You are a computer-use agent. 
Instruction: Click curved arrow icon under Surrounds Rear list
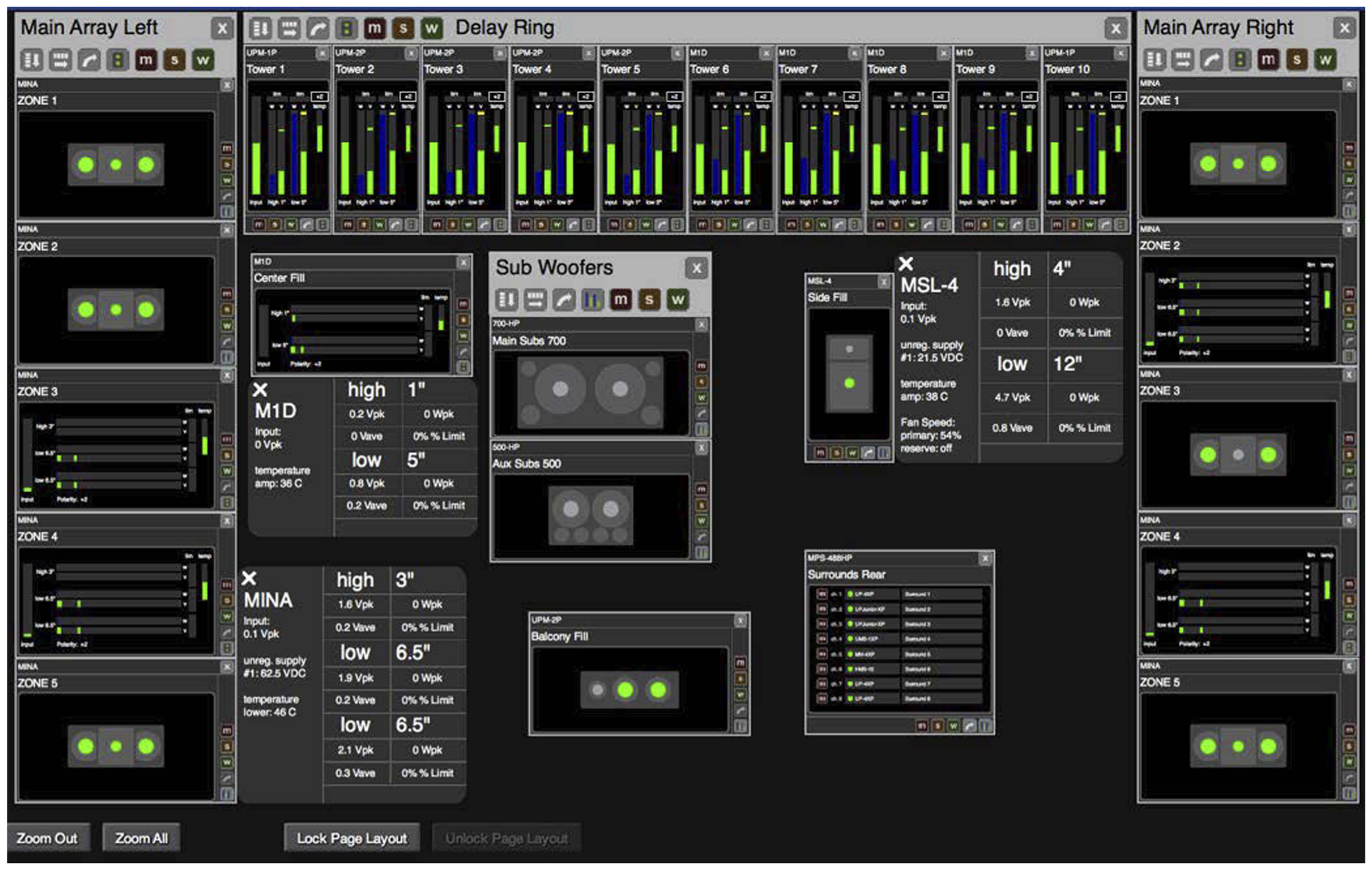click(969, 725)
